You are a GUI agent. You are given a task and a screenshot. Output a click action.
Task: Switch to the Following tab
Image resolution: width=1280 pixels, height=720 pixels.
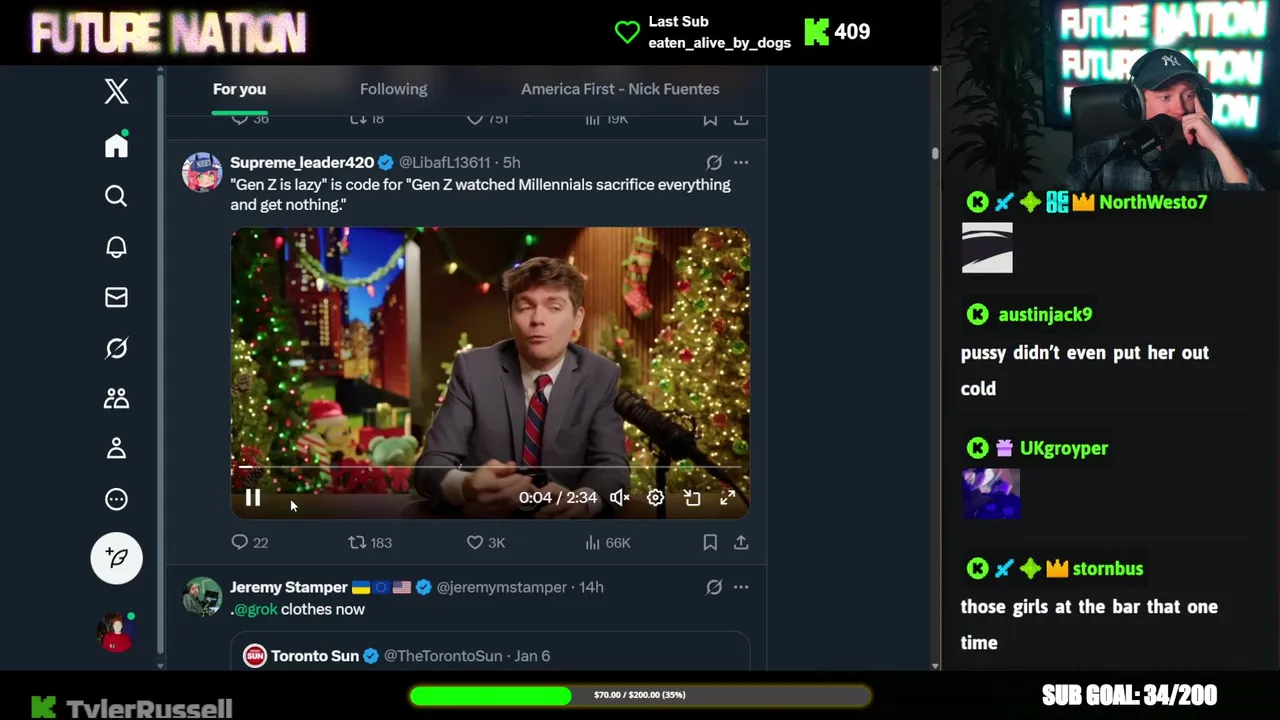(393, 89)
